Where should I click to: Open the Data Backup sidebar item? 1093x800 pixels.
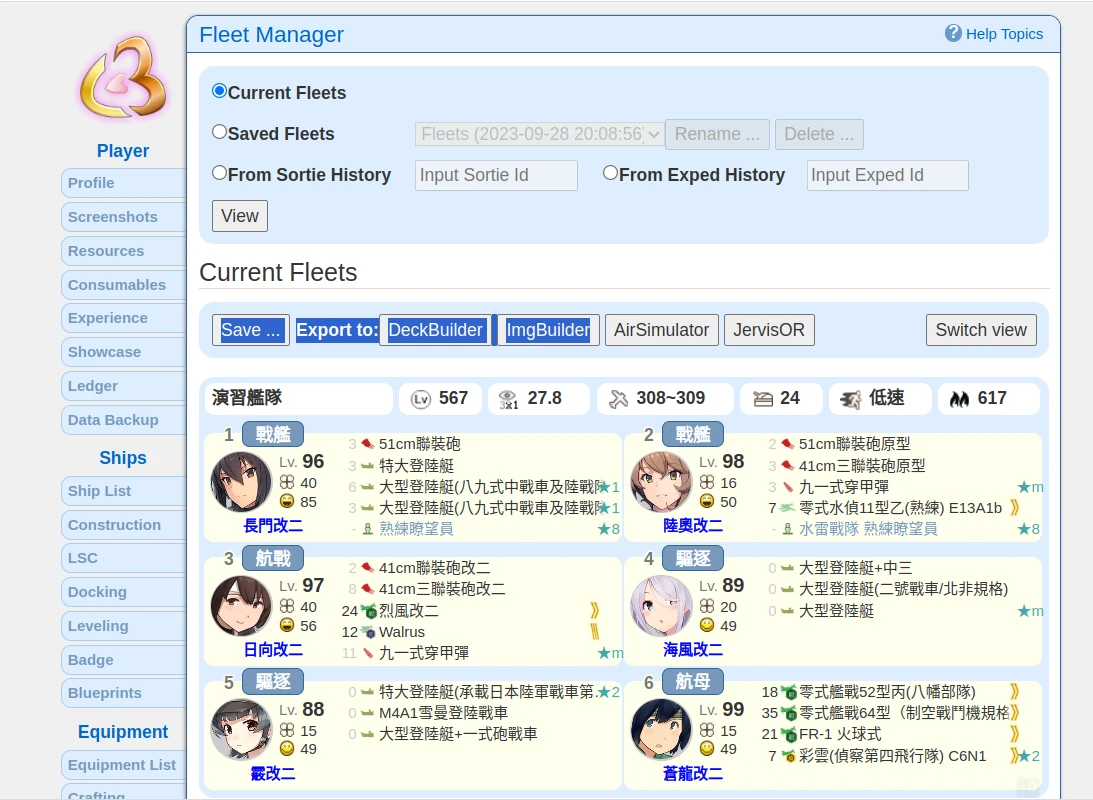(123, 420)
